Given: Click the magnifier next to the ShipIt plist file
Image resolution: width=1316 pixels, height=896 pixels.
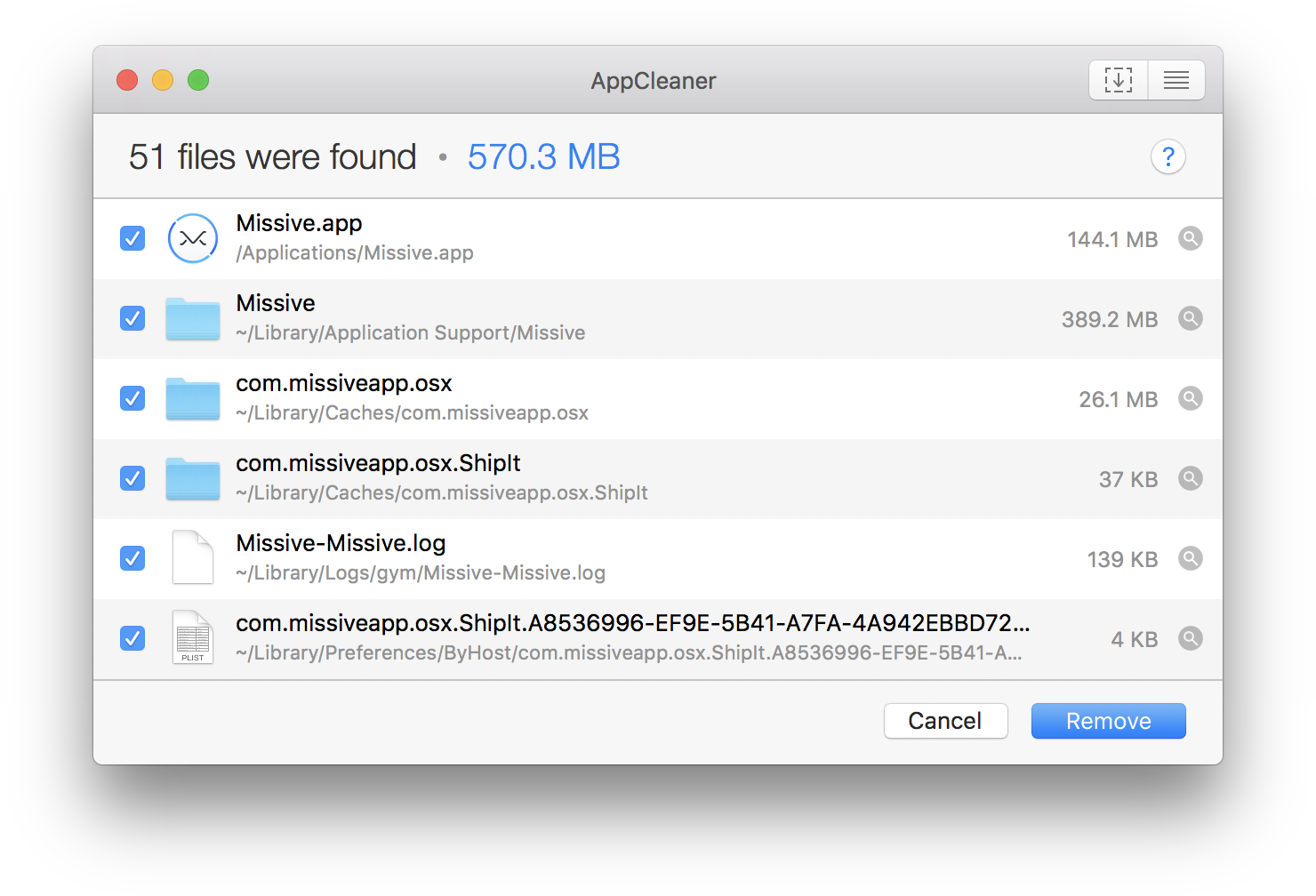Looking at the screenshot, I should pos(1191,638).
